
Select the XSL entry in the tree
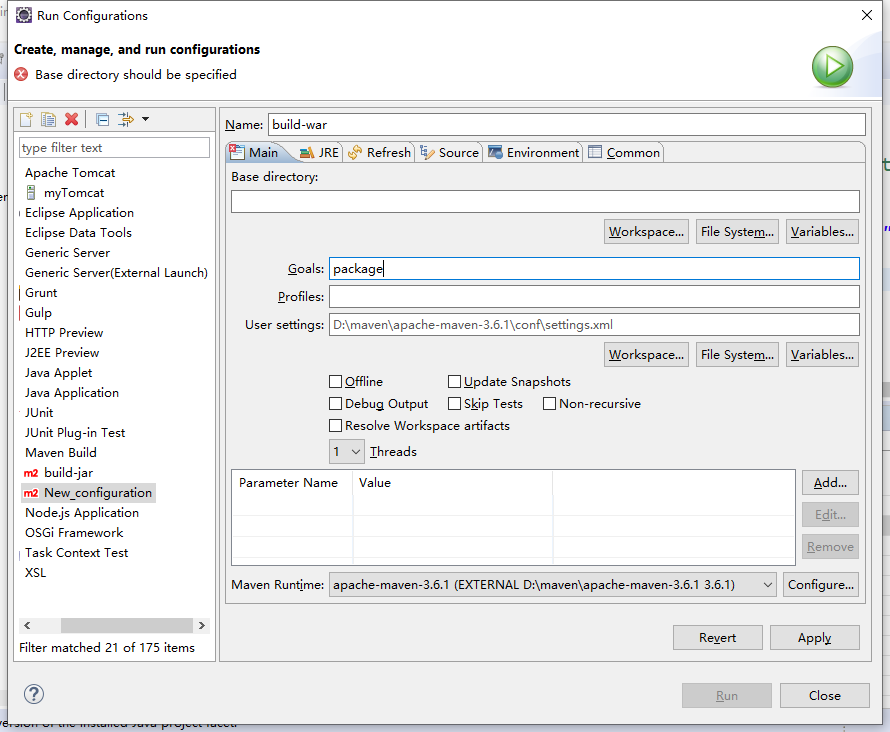point(35,573)
